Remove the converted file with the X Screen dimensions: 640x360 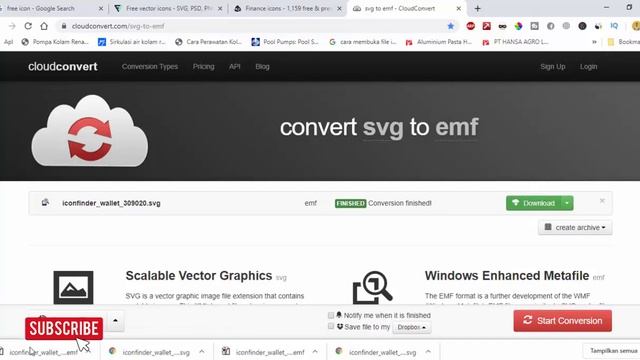click(602, 201)
